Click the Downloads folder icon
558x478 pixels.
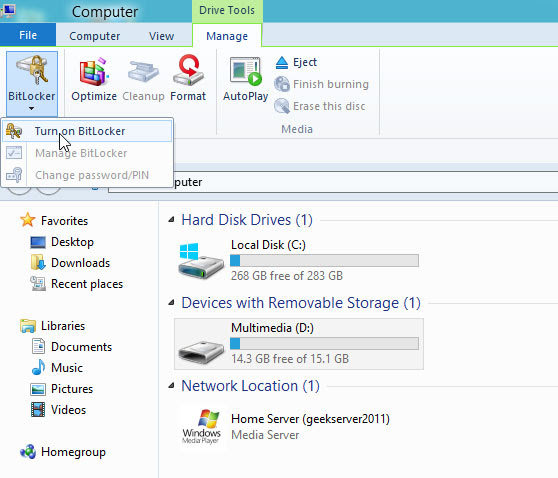click(x=38, y=262)
